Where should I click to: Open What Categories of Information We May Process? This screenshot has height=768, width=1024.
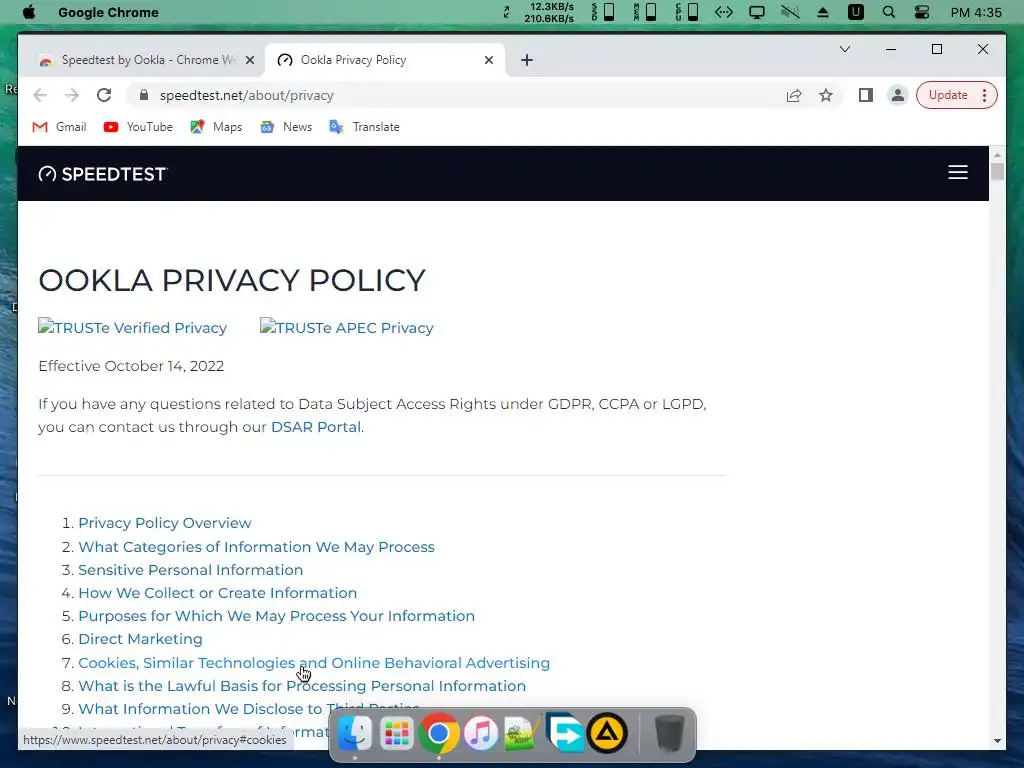point(257,547)
